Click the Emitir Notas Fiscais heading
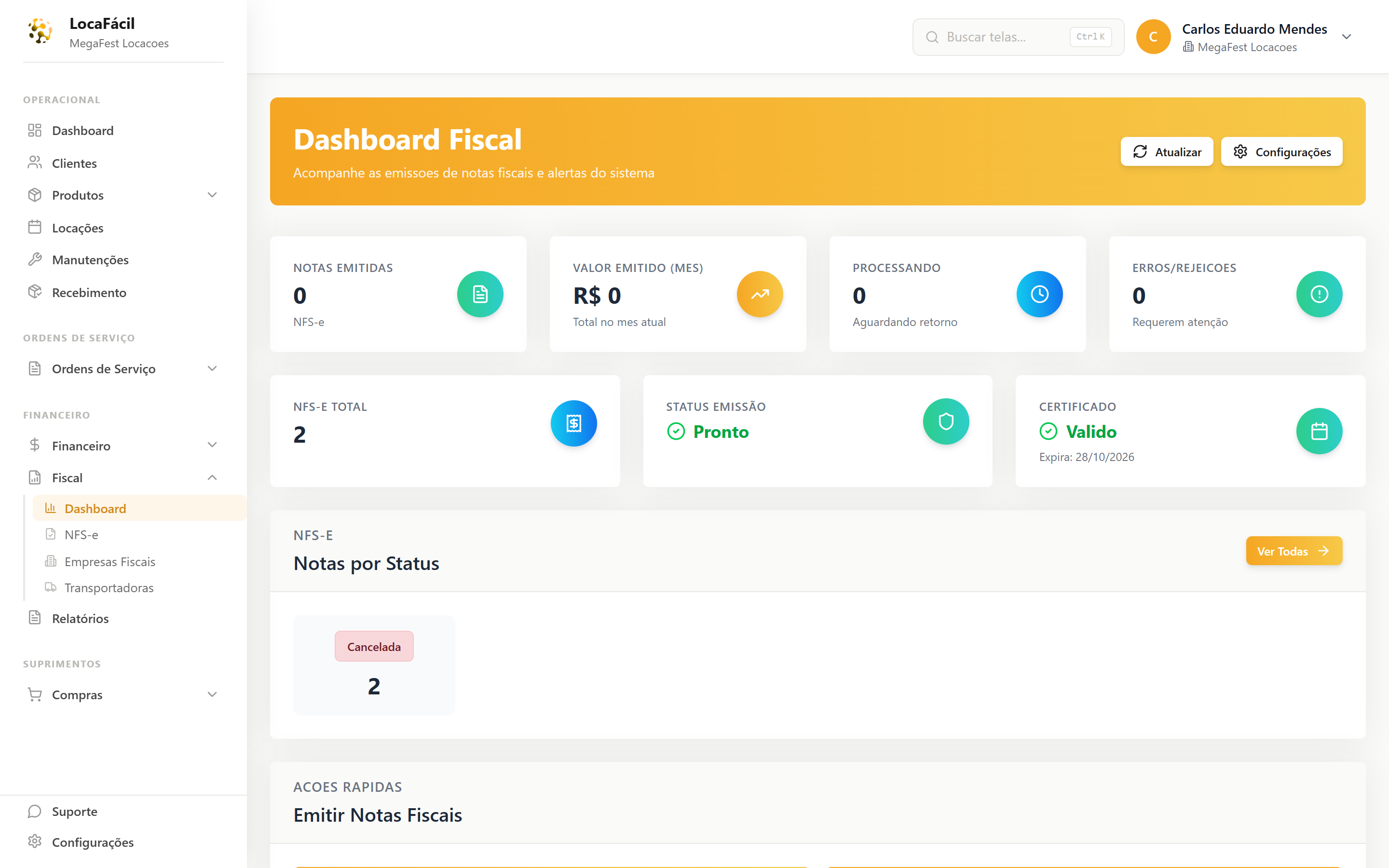1389x868 pixels. tap(378, 814)
